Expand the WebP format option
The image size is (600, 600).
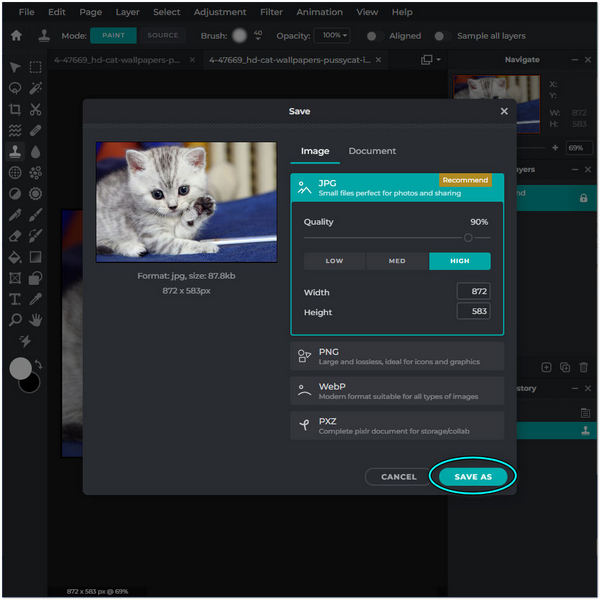coord(397,391)
